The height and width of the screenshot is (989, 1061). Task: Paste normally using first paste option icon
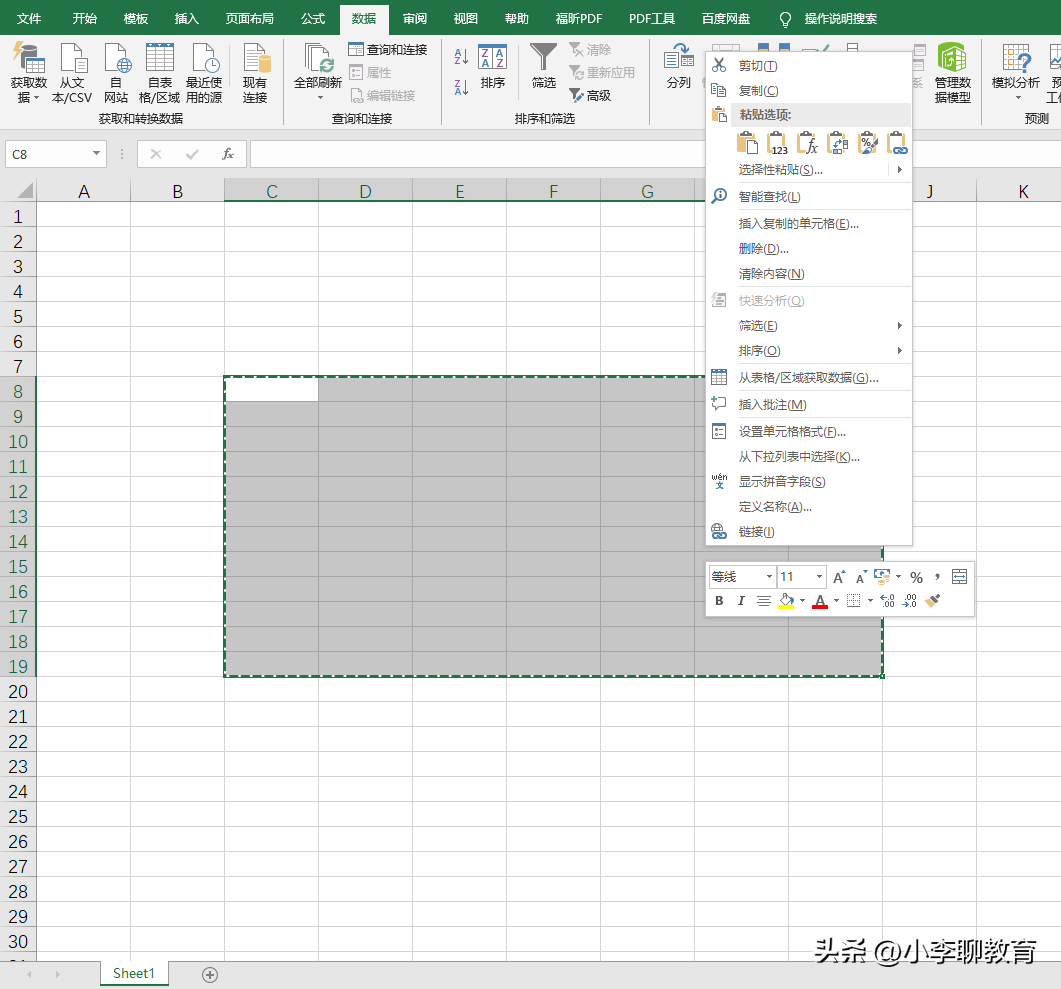(x=746, y=143)
